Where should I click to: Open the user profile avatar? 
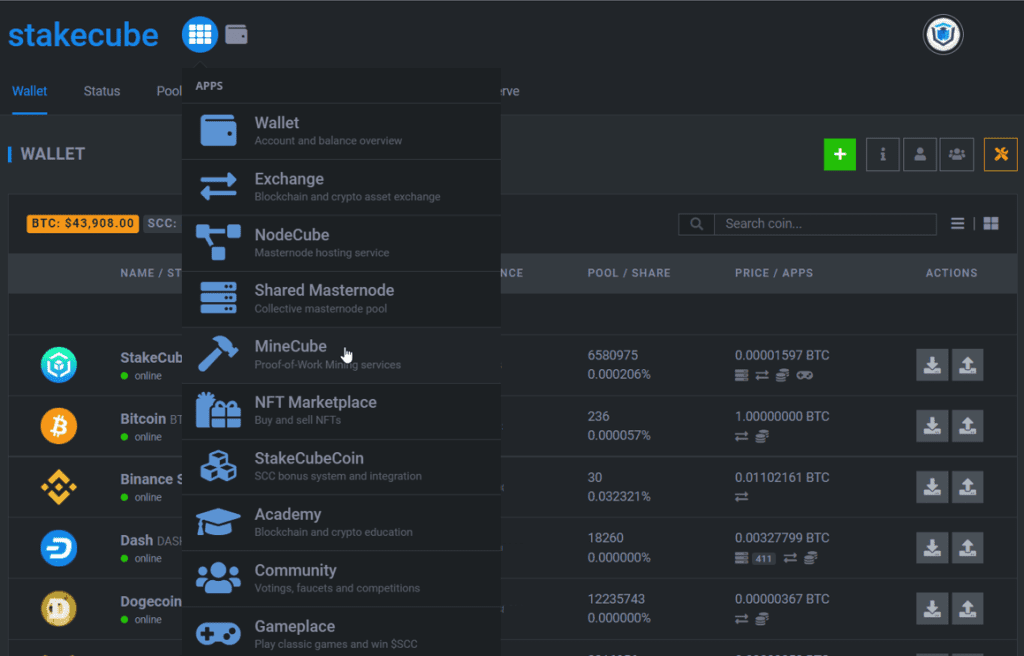pos(943,35)
